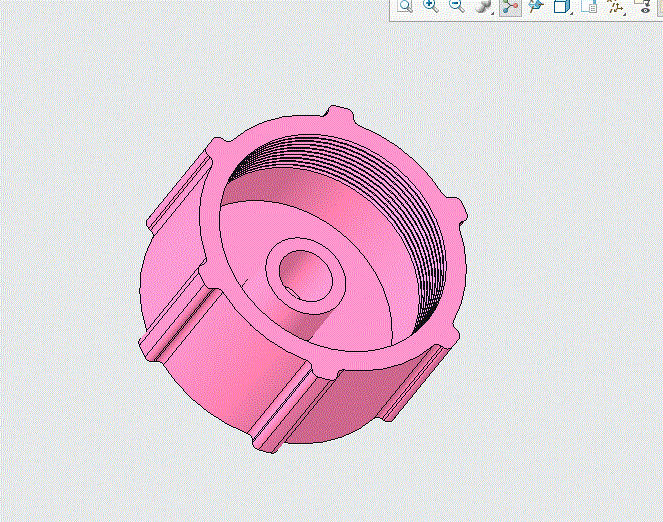This screenshot has width=663, height=522.
Task: Click the Refit zoom-to-fit magnifier icon
Action: tap(405, 6)
